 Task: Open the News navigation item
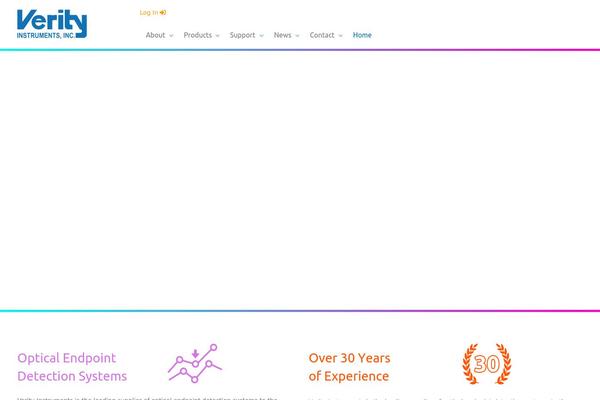click(282, 35)
